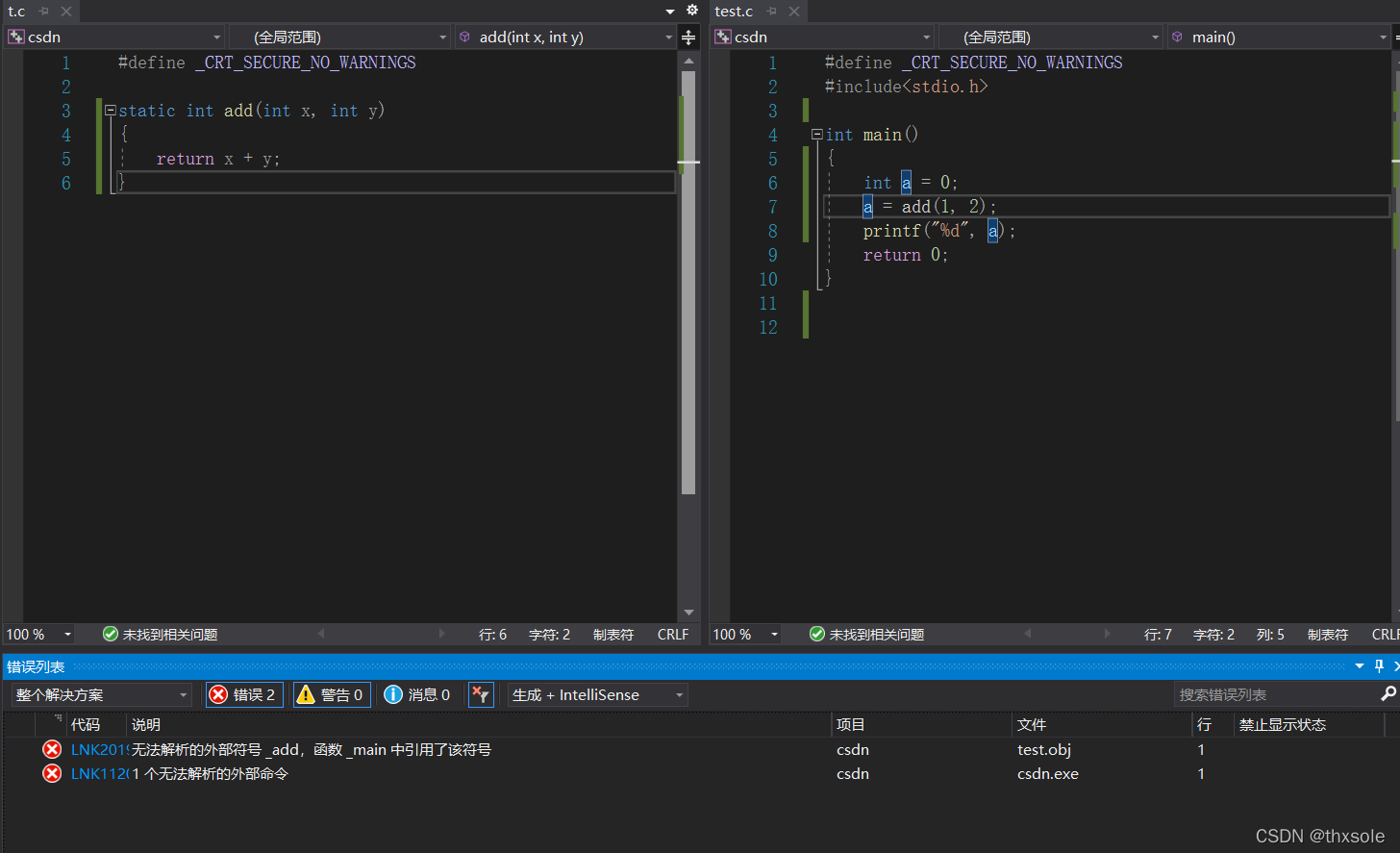The width and height of the screenshot is (1400, 853).
Task: Click 制表符 indicator under test.c
Action: click(1328, 635)
